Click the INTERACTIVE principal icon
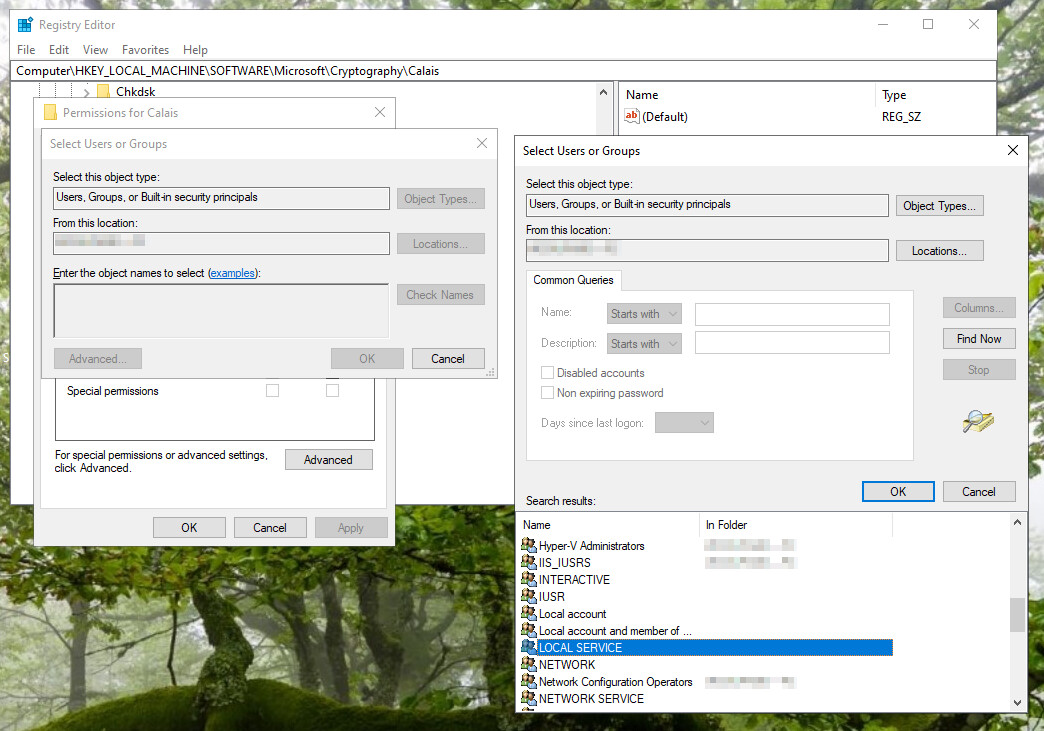Viewport: 1044px width, 731px height. [x=529, y=579]
